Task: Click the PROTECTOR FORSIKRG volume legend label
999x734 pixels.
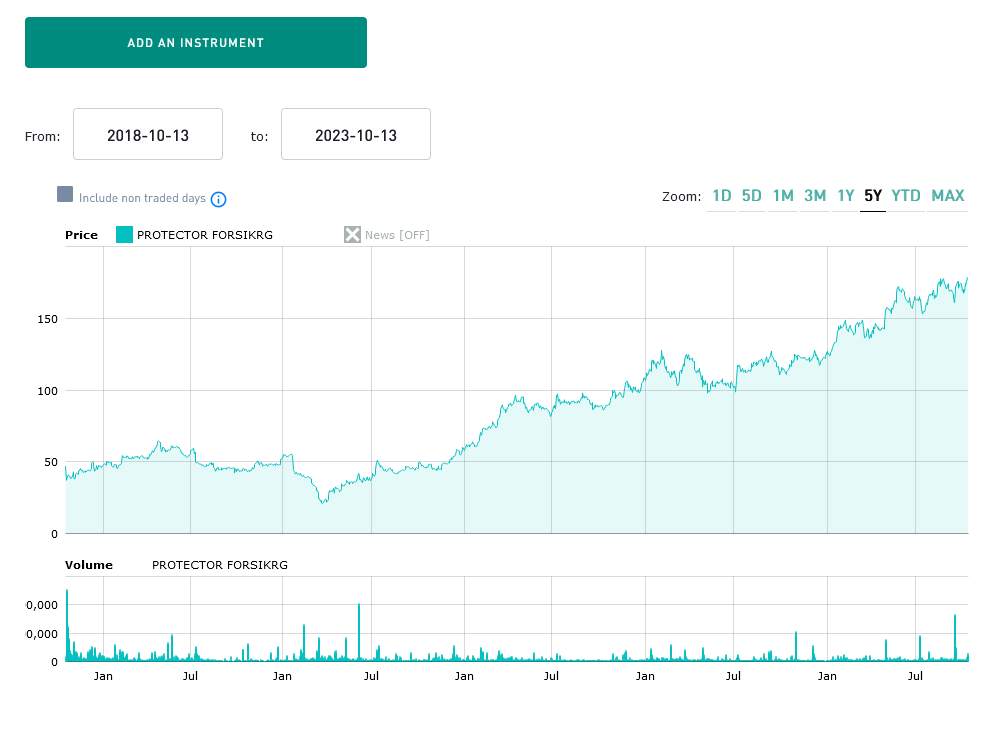Action: click(219, 565)
